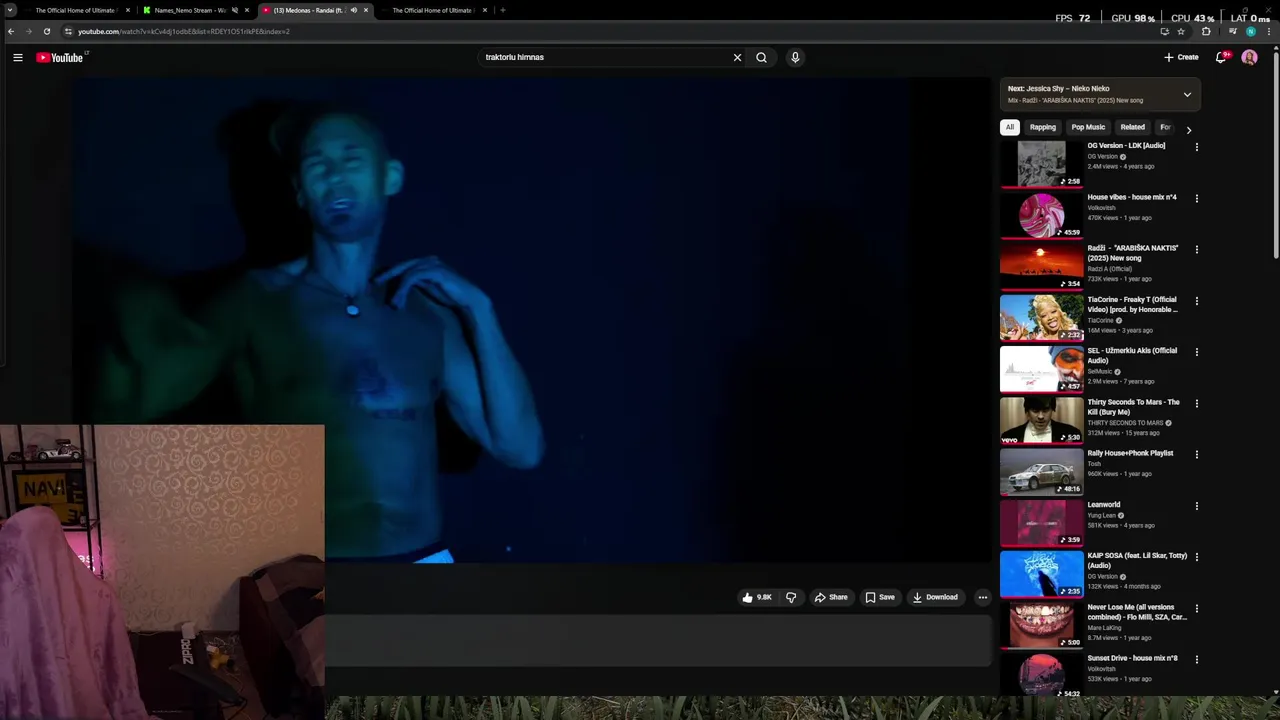
Task: Show more filter chips with right arrow
Action: 1188,130
